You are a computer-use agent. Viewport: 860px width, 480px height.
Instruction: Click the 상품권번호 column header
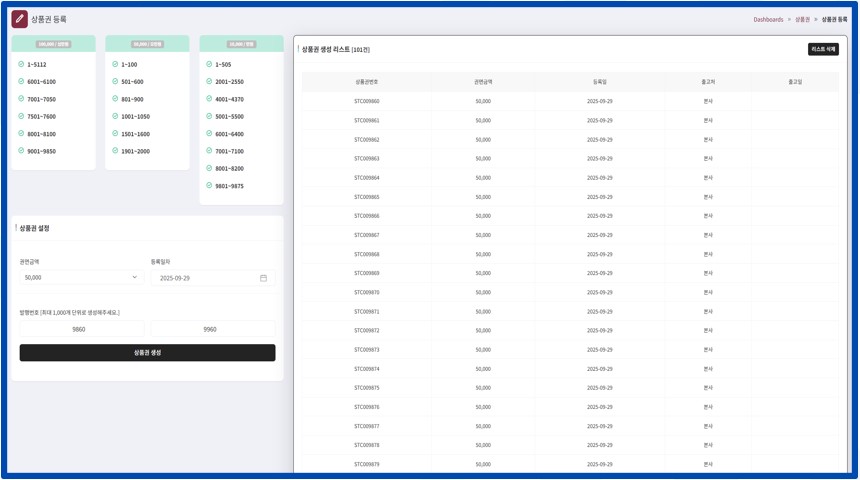click(x=366, y=82)
